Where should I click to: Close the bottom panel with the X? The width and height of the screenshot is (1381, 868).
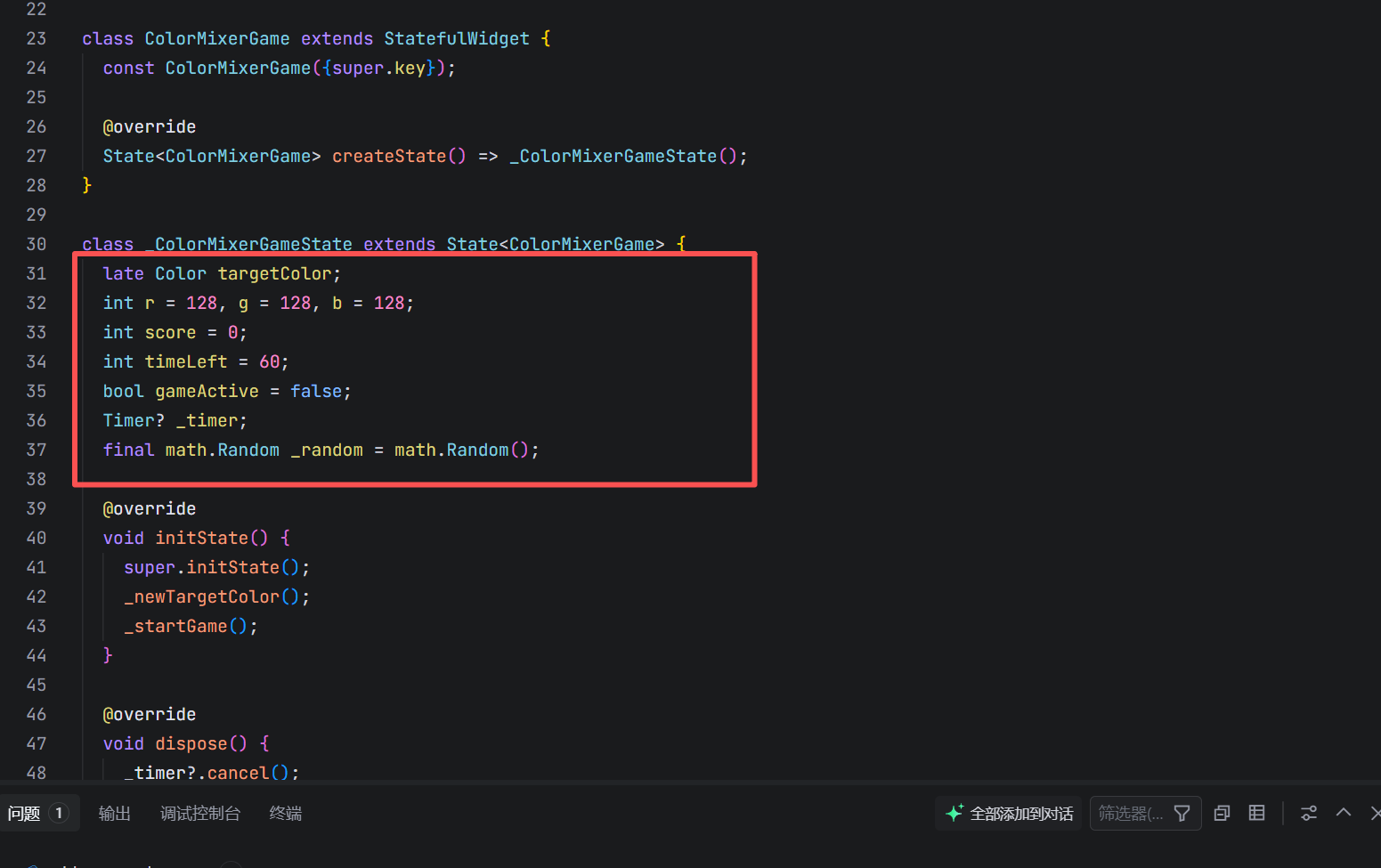(1376, 813)
